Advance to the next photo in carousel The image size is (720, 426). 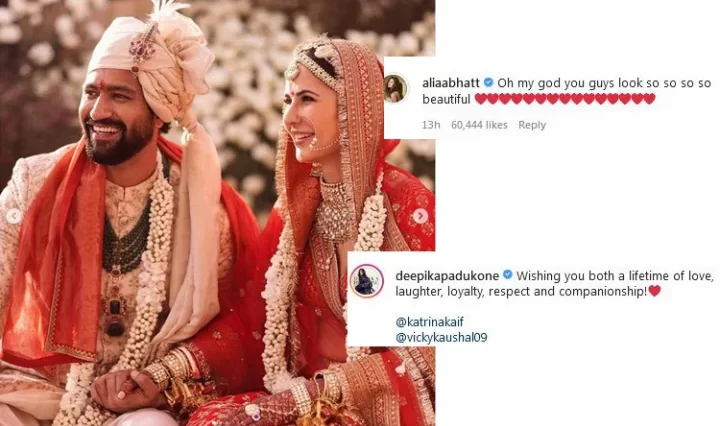(420, 216)
